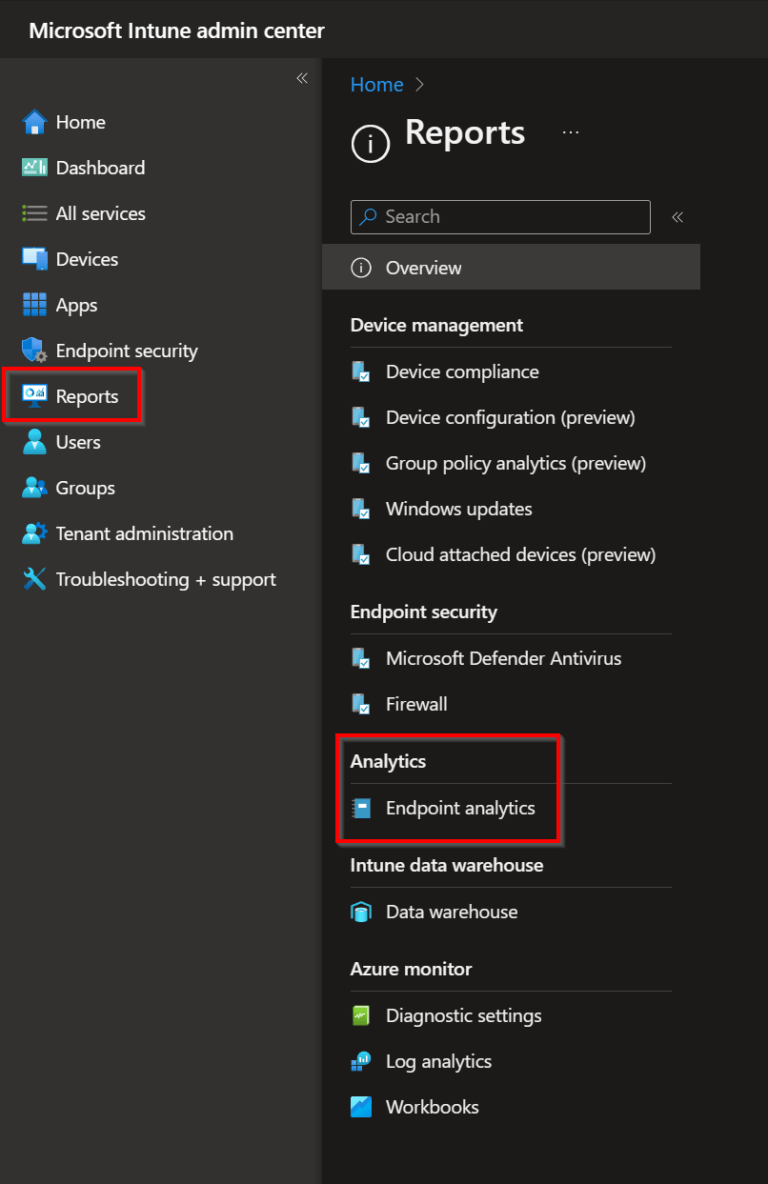Click the Devices monitor icon
This screenshot has height=1184, width=768.
point(35,259)
